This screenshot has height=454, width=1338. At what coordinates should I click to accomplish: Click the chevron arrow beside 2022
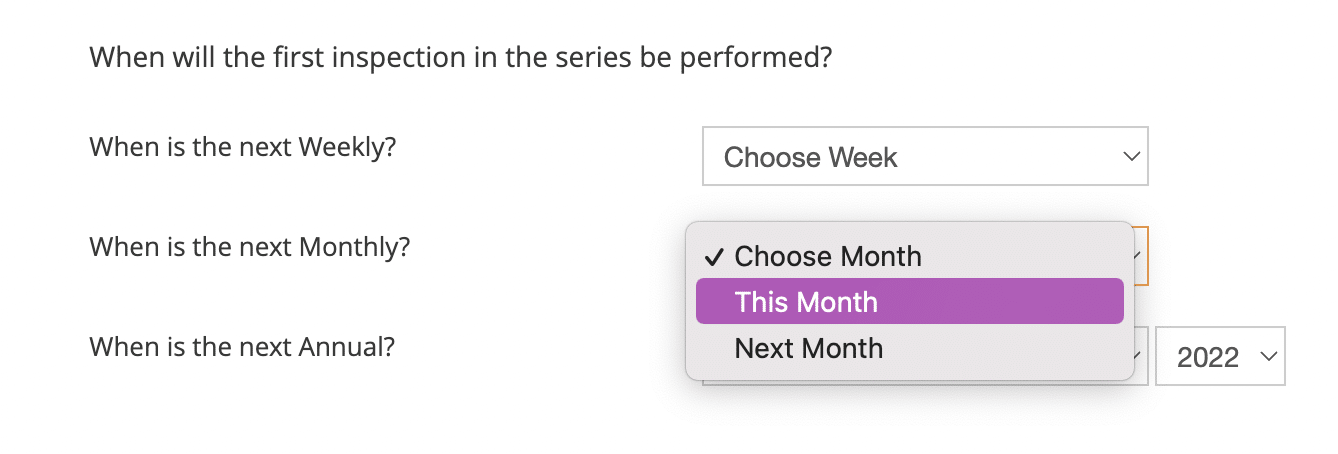point(1268,356)
